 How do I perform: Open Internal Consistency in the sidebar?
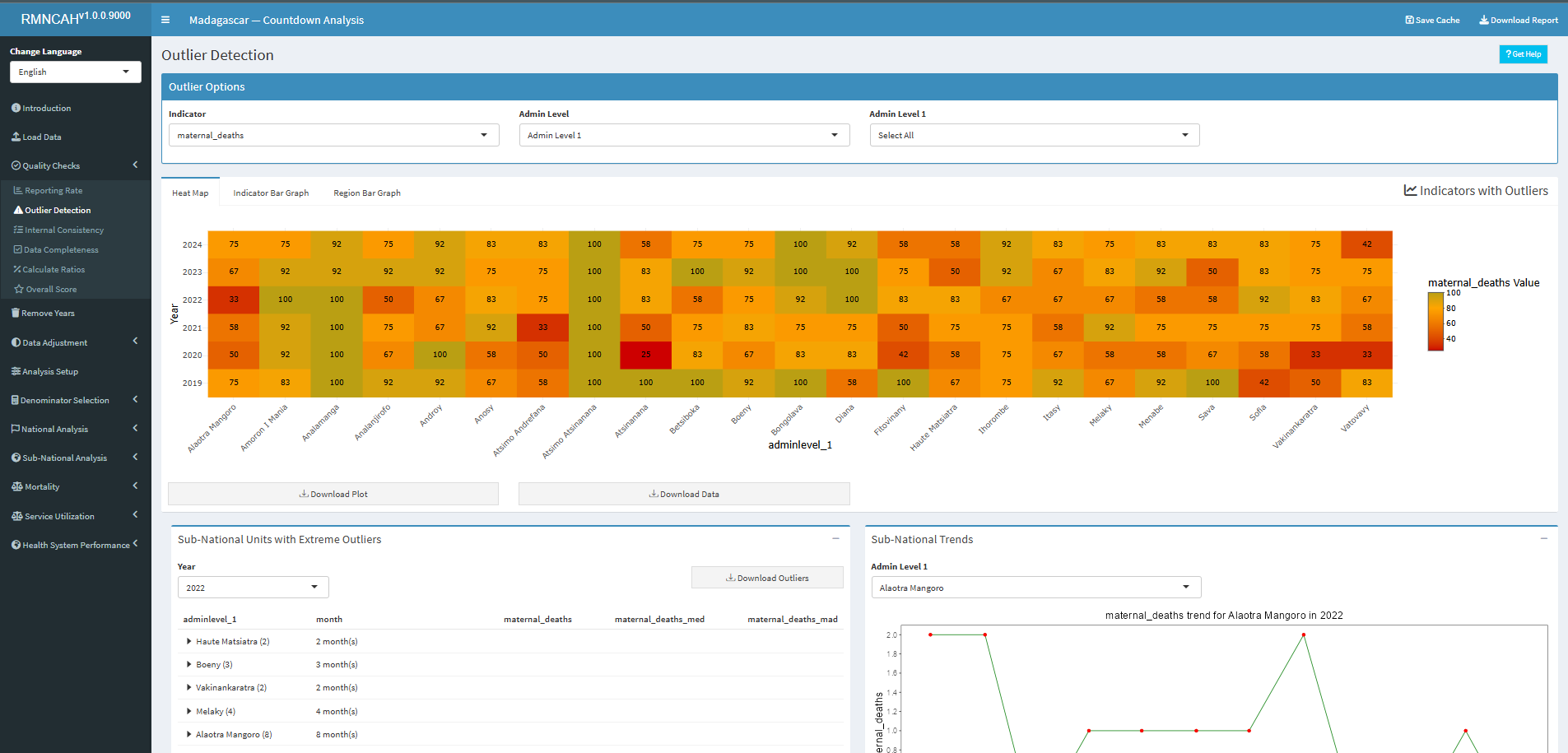click(x=64, y=230)
